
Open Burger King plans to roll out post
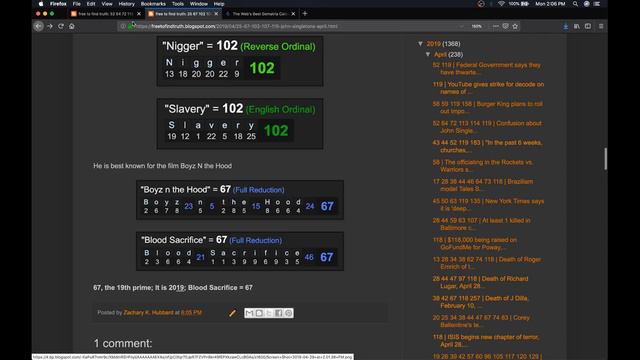point(488,107)
